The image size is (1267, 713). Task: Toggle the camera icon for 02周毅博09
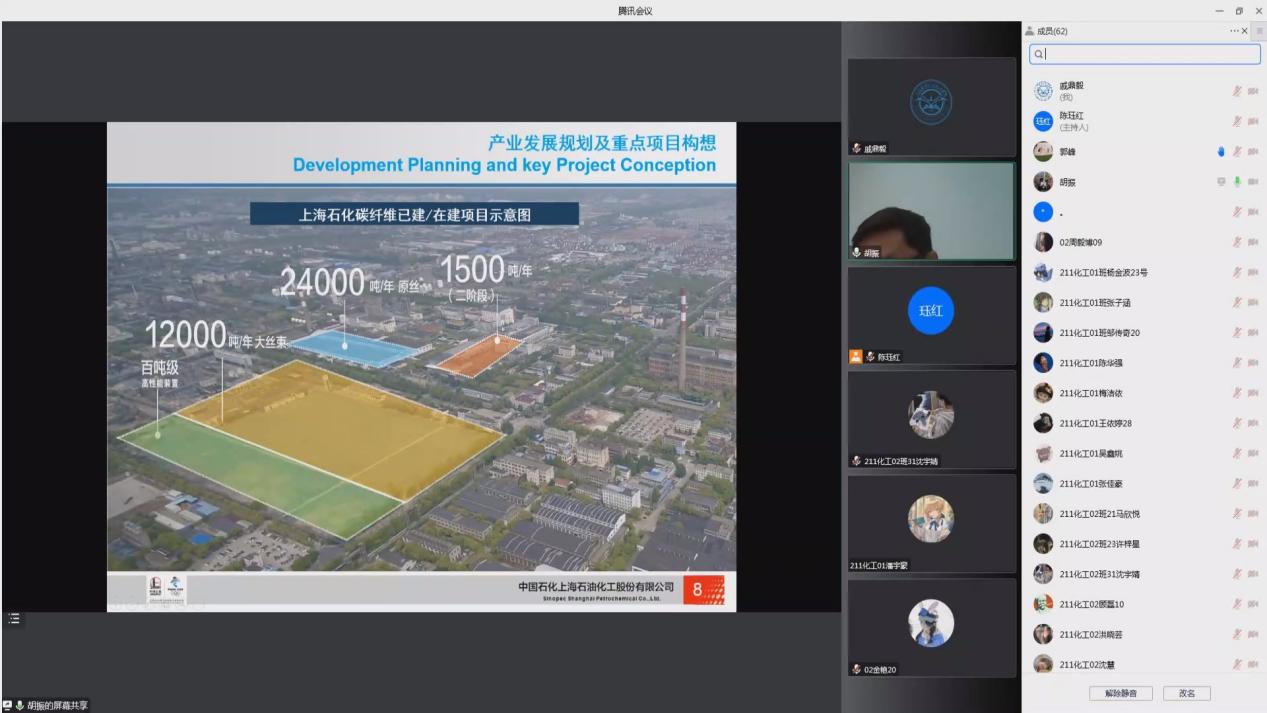coord(1253,242)
